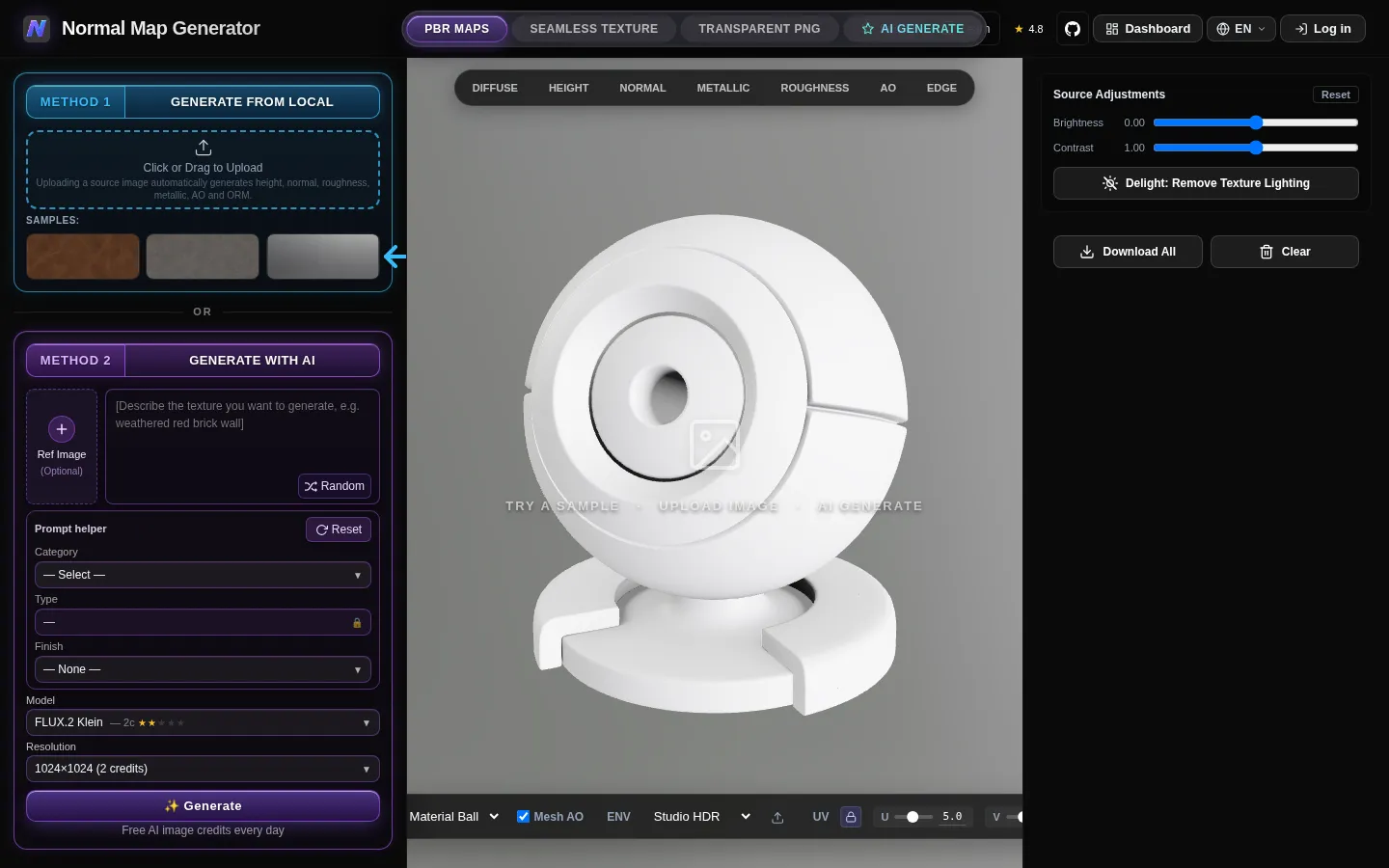Click Download All button
The width and height of the screenshot is (1389, 868).
1128,252
